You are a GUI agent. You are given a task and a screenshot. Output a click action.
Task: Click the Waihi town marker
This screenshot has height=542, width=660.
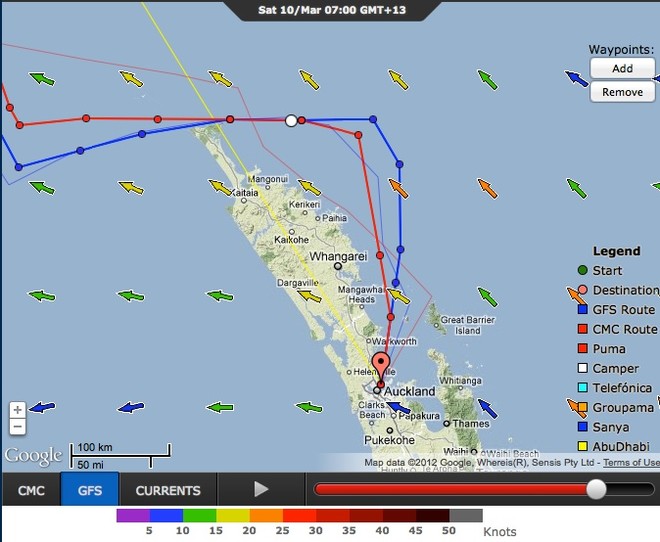click(474, 452)
